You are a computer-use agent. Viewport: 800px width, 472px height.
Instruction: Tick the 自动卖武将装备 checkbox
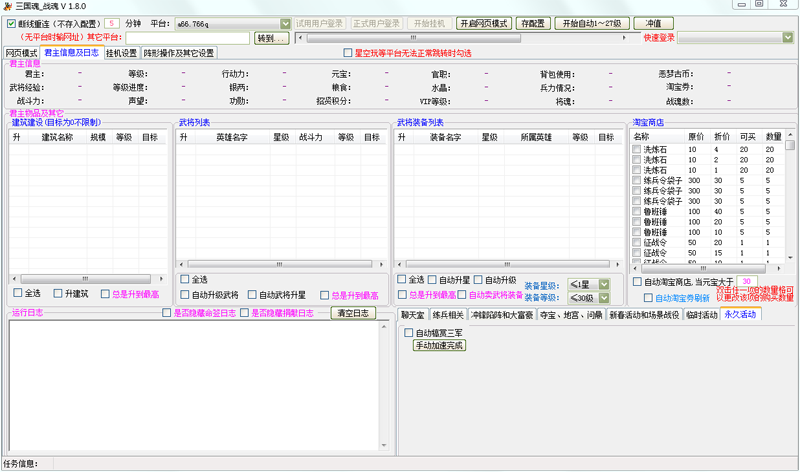pyautogui.click(x=465, y=295)
